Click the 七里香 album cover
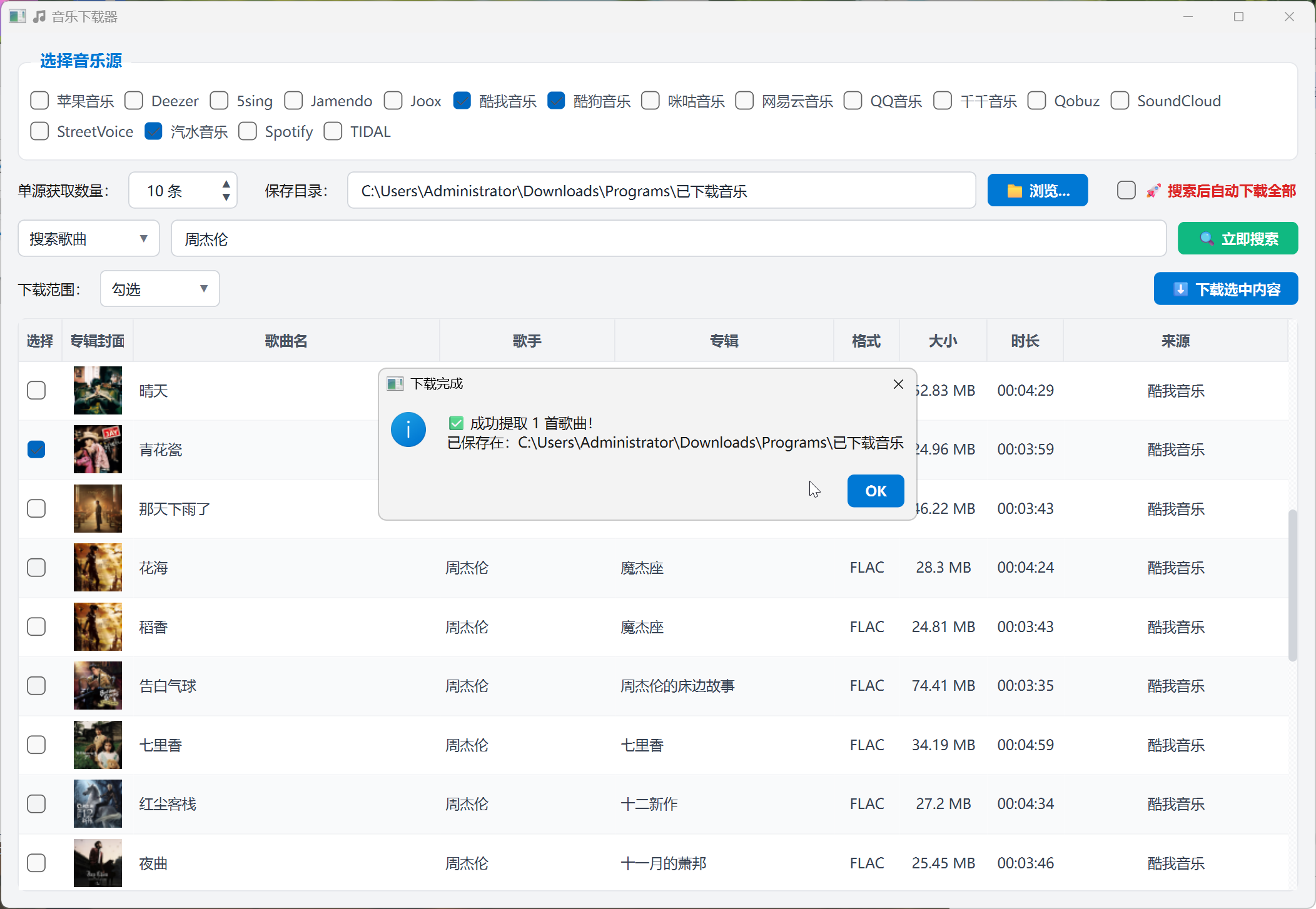The image size is (1316, 909). point(98,745)
